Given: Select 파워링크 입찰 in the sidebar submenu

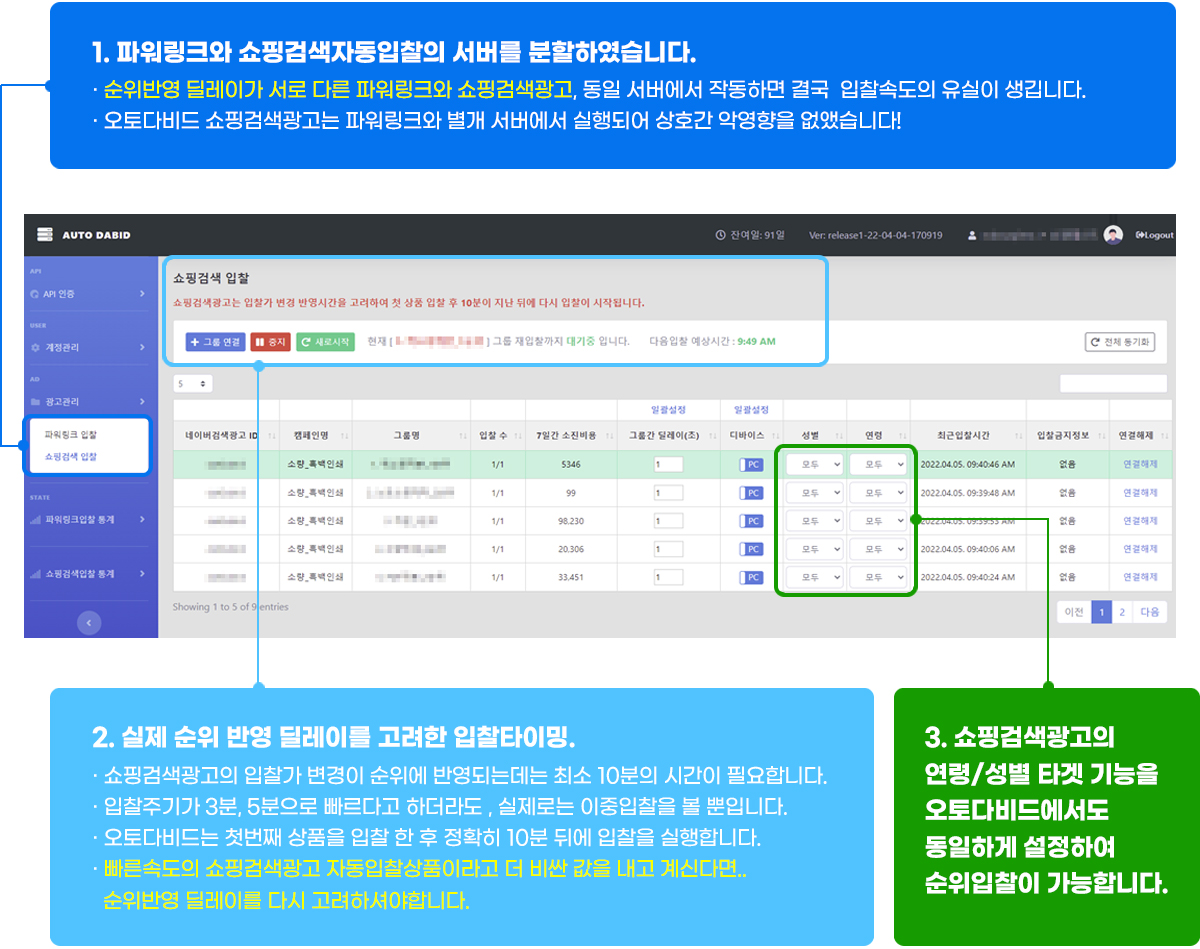Looking at the screenshot, I should click(71, 435).
